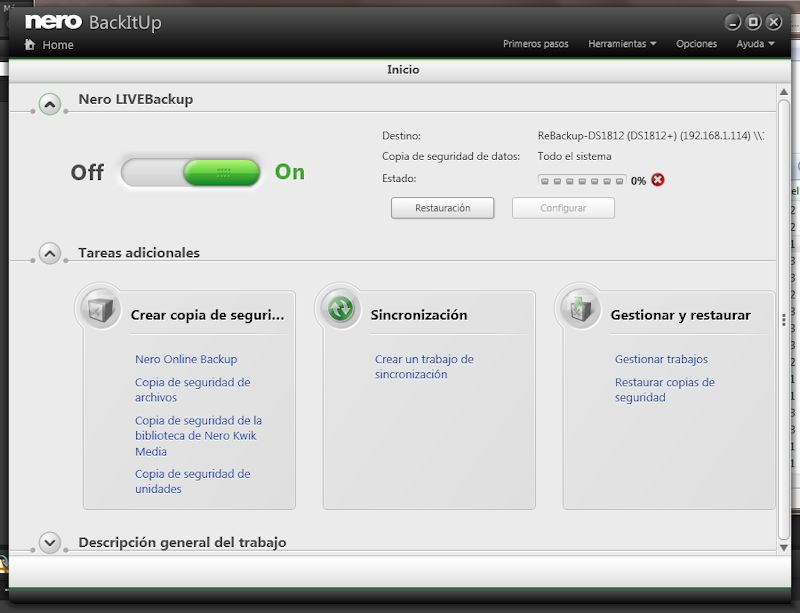Click the 0% status text

click(x=638, y=181)
